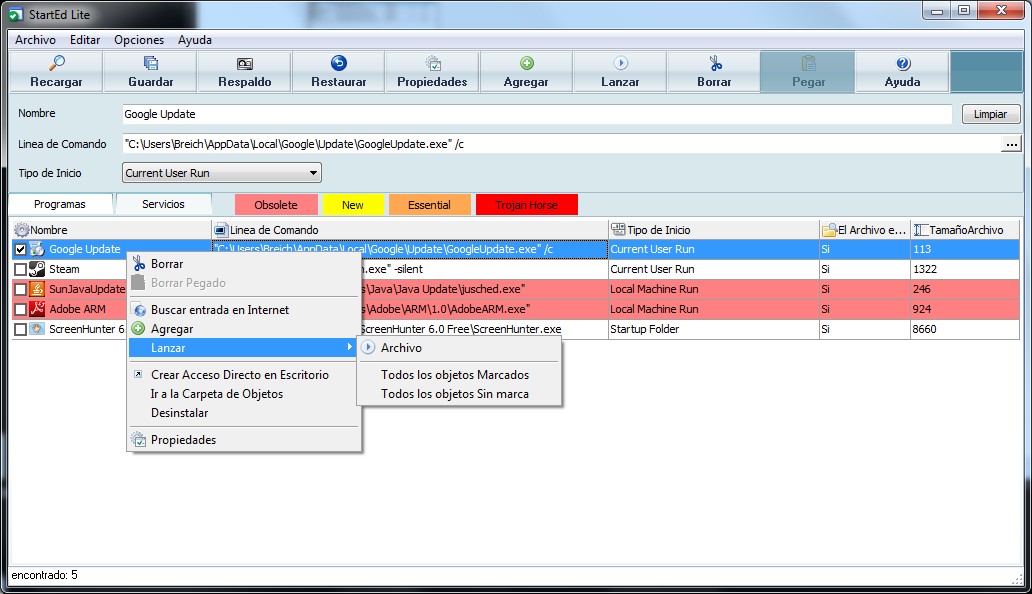Click Startup Folder in ScreenHunter row
1032x594 pixels.
(x=644, y=329)
